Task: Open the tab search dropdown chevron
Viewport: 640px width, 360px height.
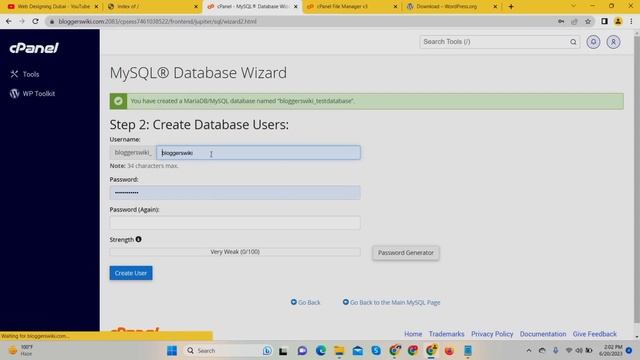Action: 573,6
